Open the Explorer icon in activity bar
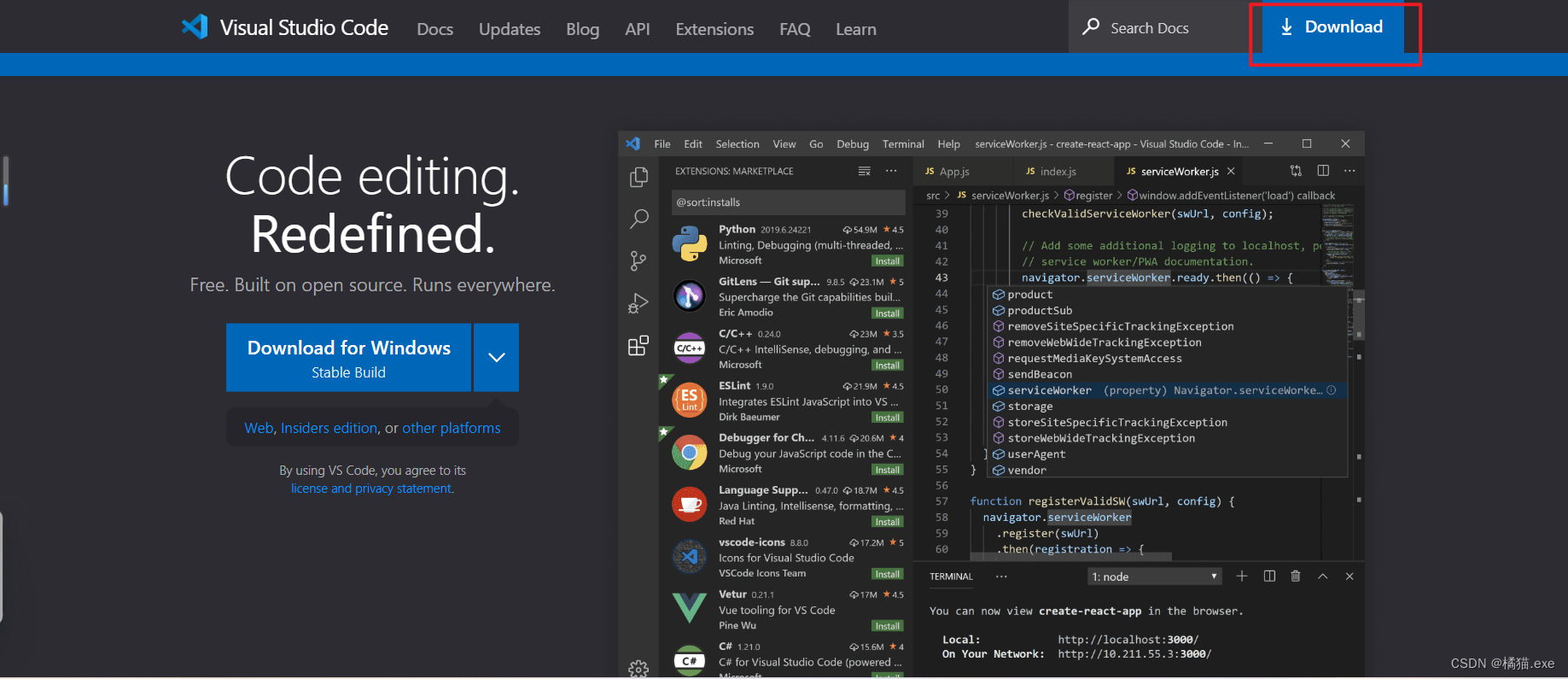Viewport: 1568px width, 679px height. [x=638, y=177]
